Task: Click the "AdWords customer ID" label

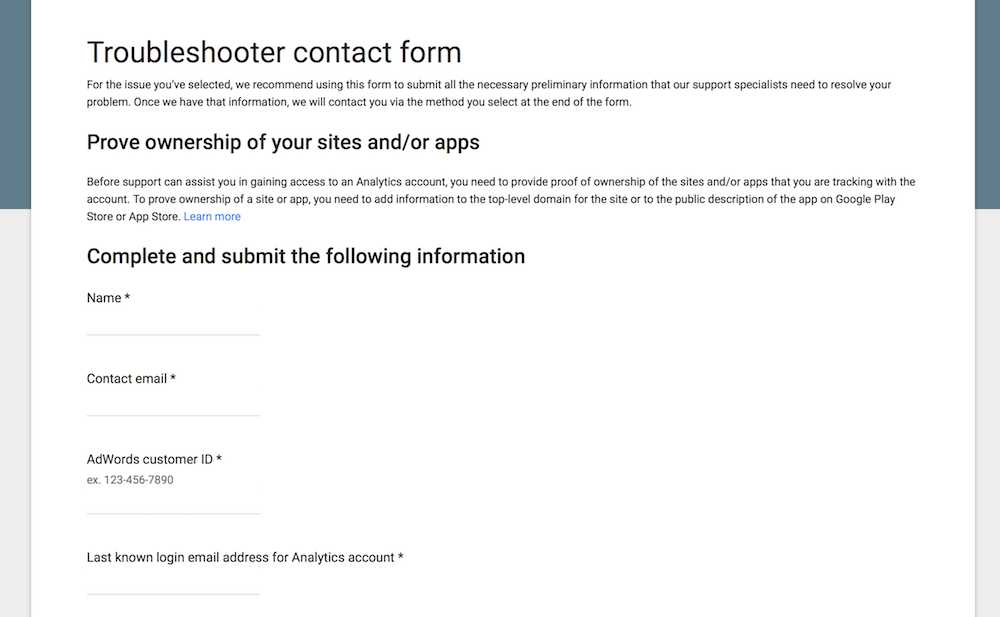Action: click(x=149, y=459)
